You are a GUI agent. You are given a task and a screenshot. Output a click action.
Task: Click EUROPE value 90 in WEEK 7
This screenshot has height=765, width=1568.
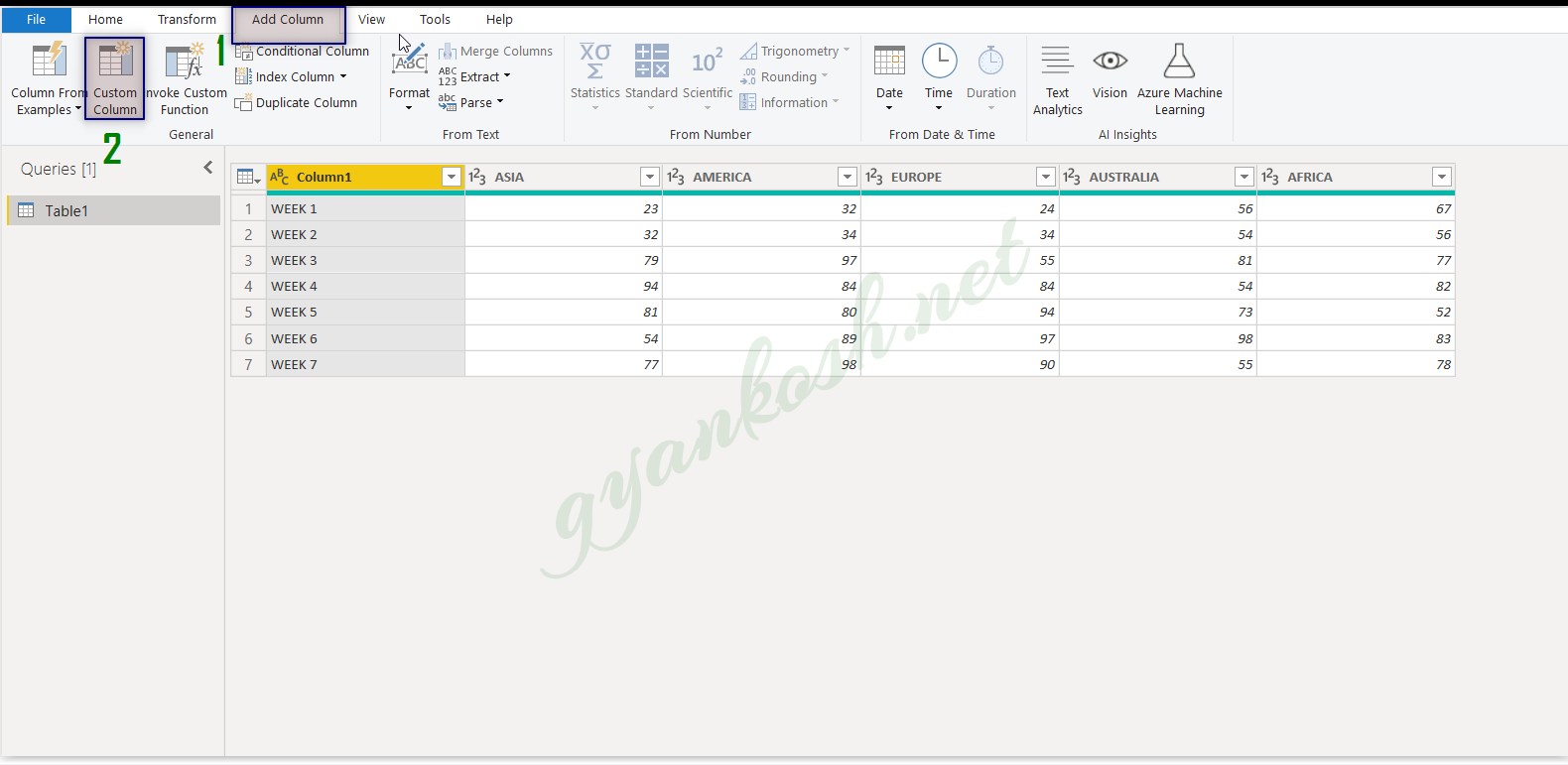[960, 364]
